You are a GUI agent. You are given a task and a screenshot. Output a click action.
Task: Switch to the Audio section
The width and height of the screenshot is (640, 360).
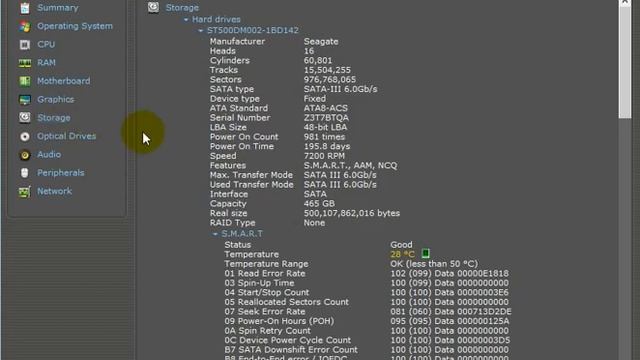click(49, 155)
